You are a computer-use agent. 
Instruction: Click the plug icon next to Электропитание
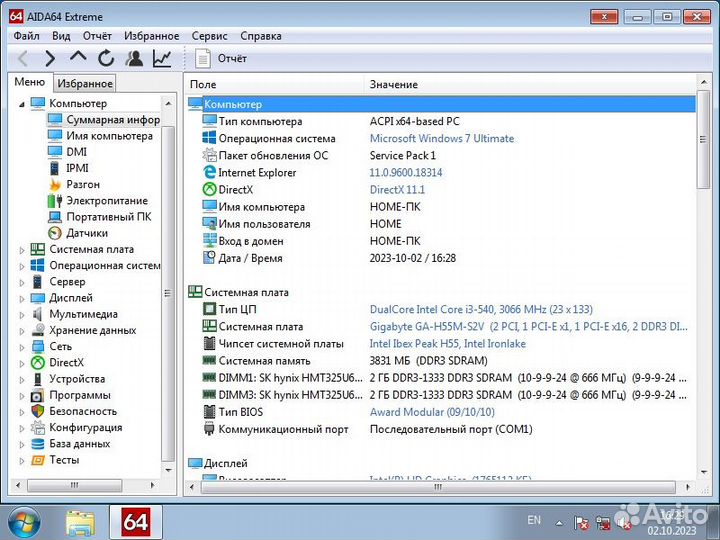pyautogui.click(x=55, y=201)
